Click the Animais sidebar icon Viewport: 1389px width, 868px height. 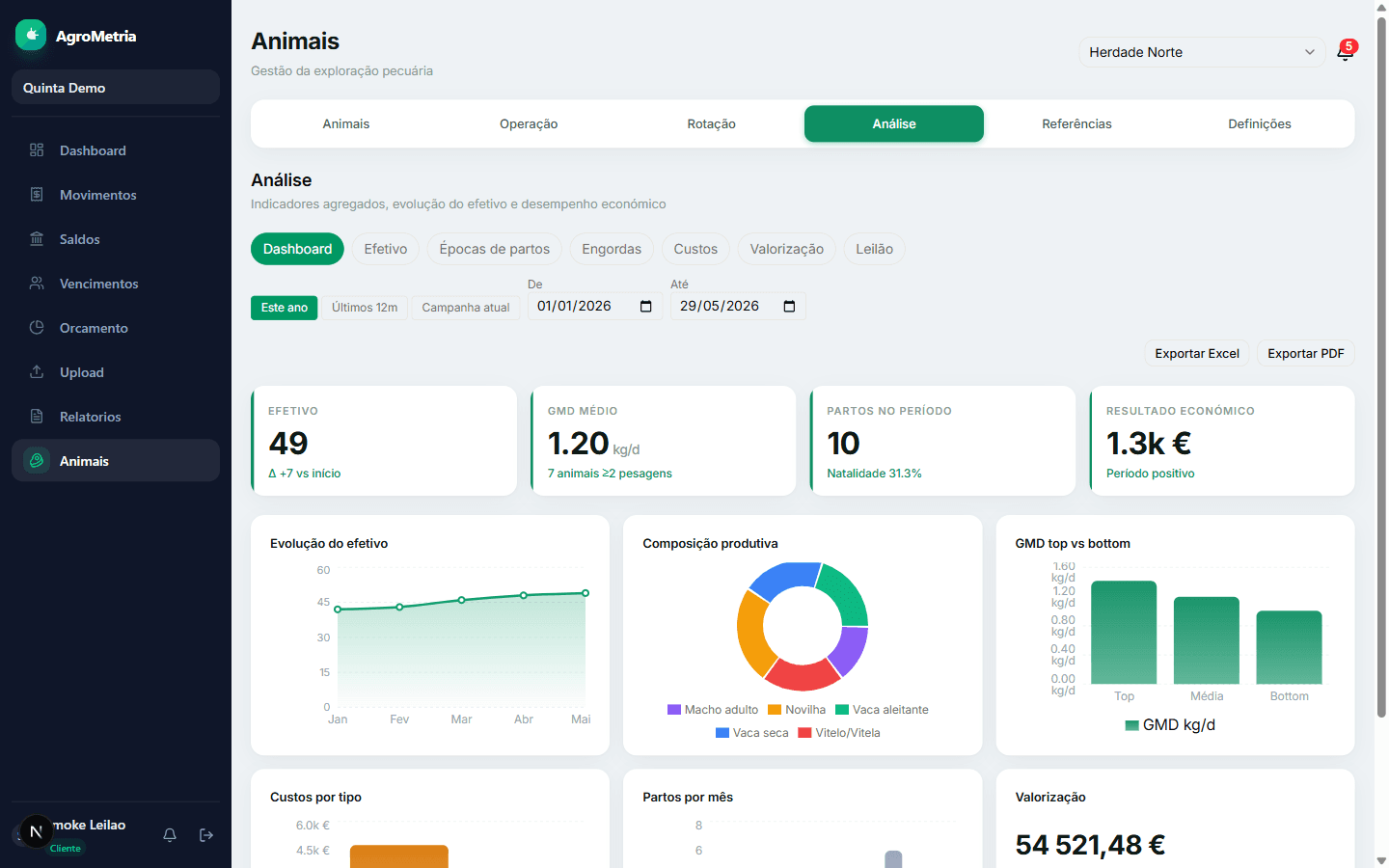pos(37,460)
